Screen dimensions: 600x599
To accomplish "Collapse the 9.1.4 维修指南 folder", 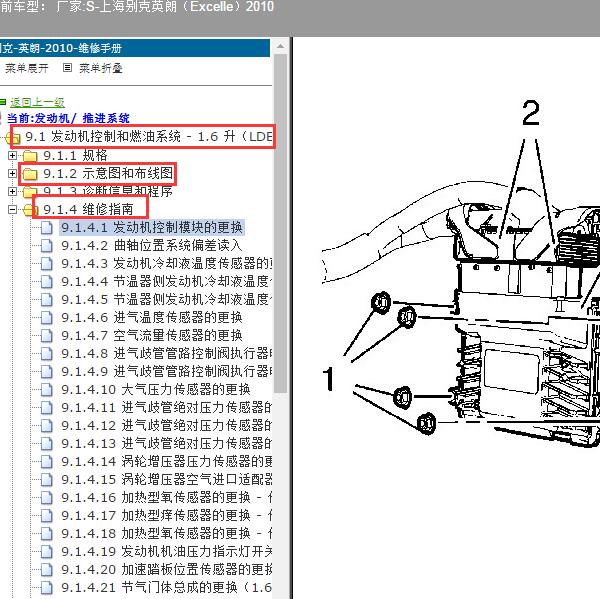I will (12, 209).
